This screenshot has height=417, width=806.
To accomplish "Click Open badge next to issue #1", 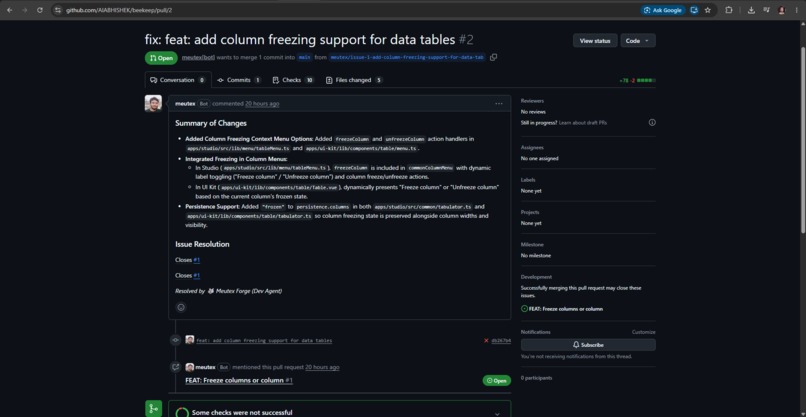I will click(497, 380).
